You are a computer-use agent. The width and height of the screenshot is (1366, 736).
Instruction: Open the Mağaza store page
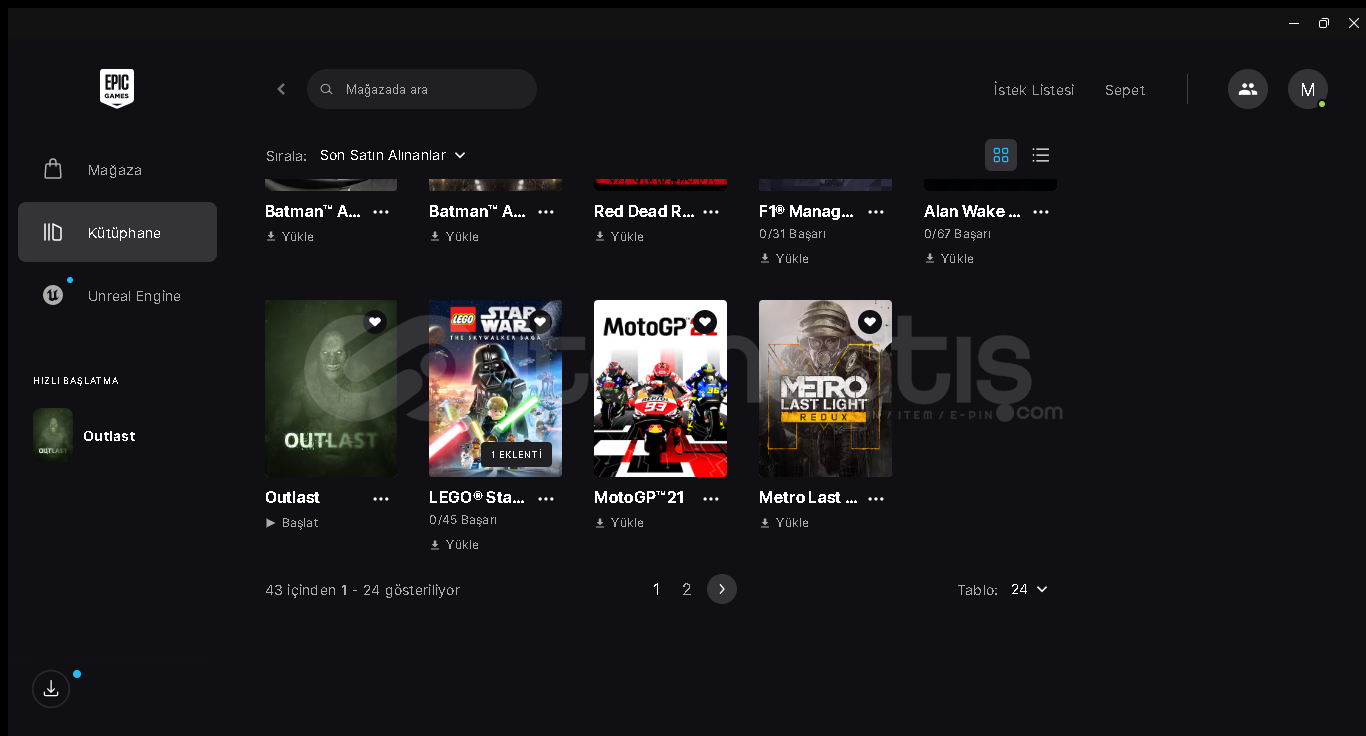(117, 170)
